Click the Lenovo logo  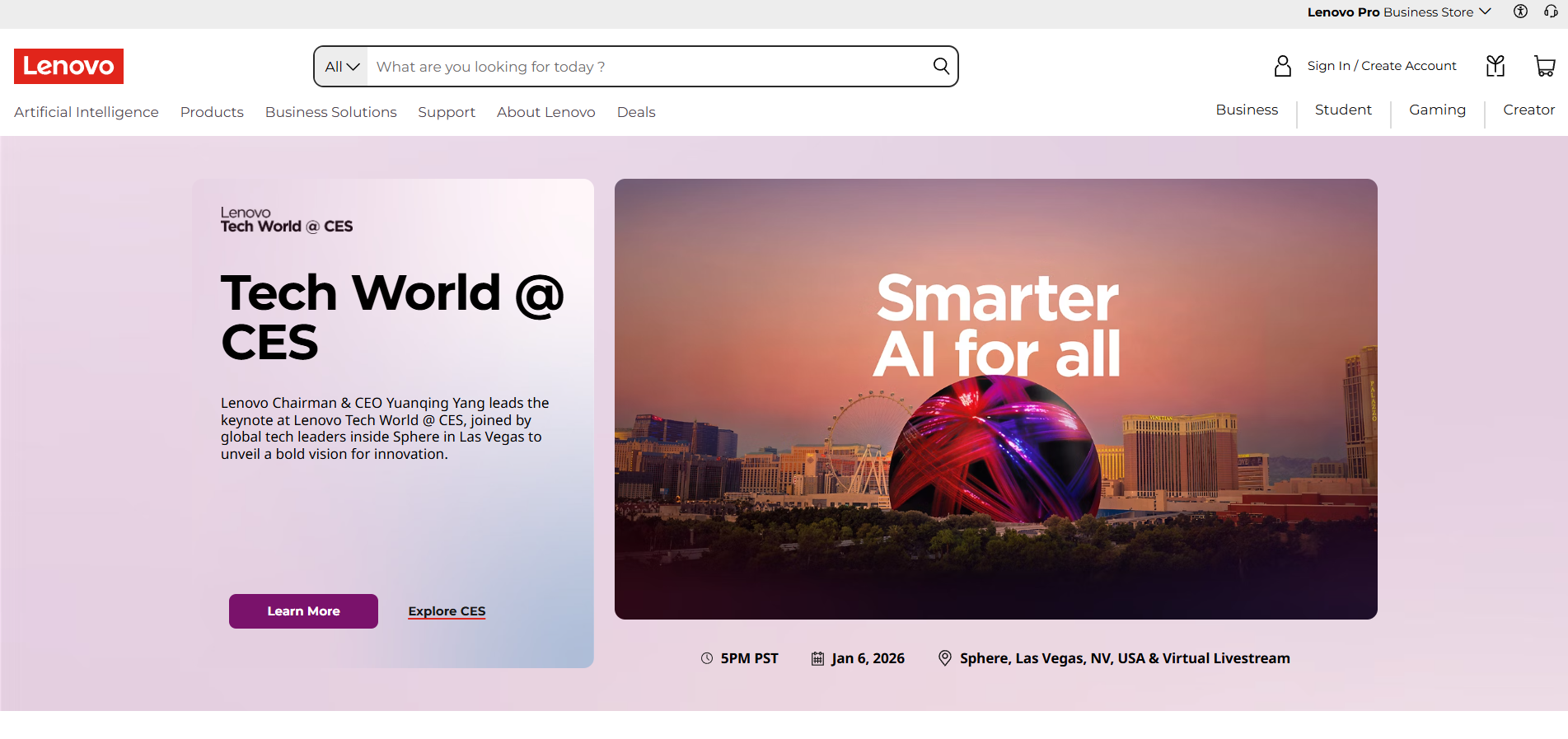tap(68, 66)
